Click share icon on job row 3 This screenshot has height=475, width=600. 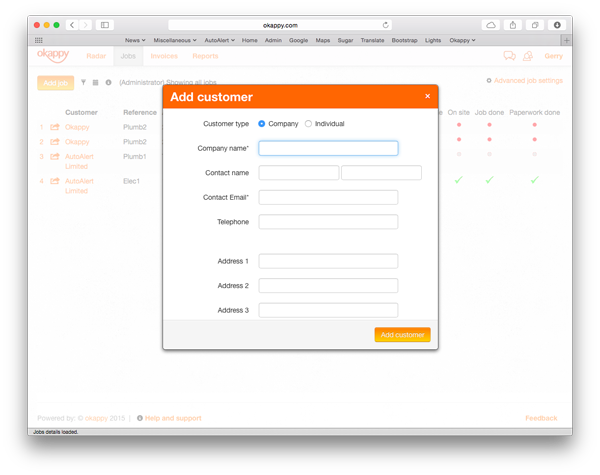55,156
